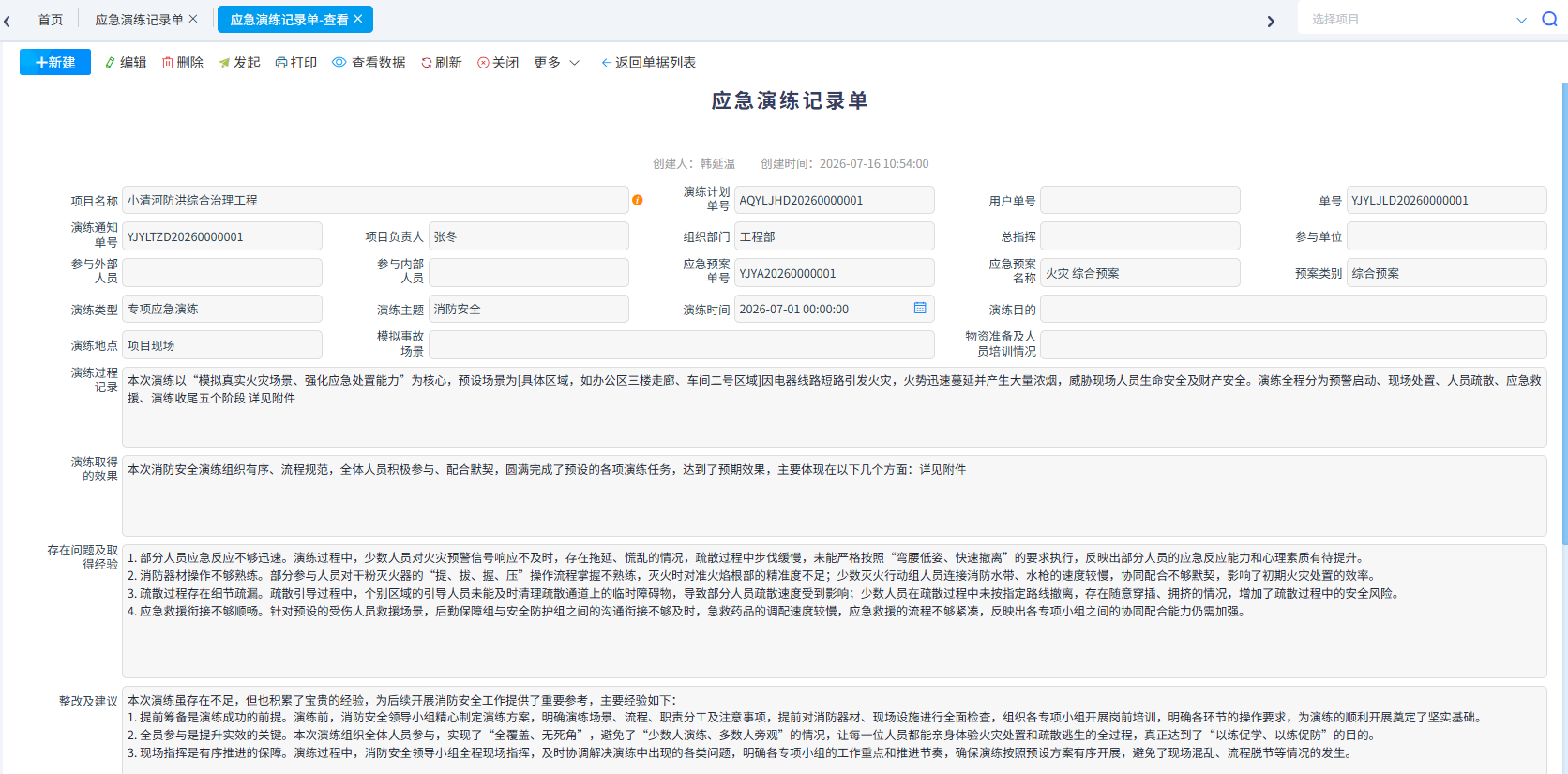Screen dimensions: 1568x774
Task: Switch to the 首页 home tab
Action: [51, 20]
